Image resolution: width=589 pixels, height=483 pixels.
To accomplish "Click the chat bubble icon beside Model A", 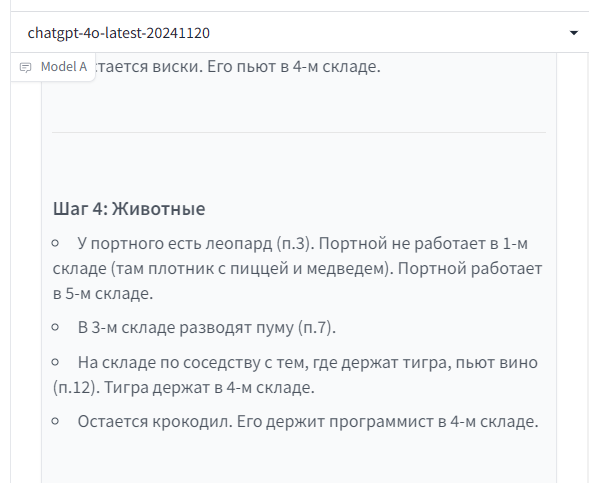I will (25, 68).
